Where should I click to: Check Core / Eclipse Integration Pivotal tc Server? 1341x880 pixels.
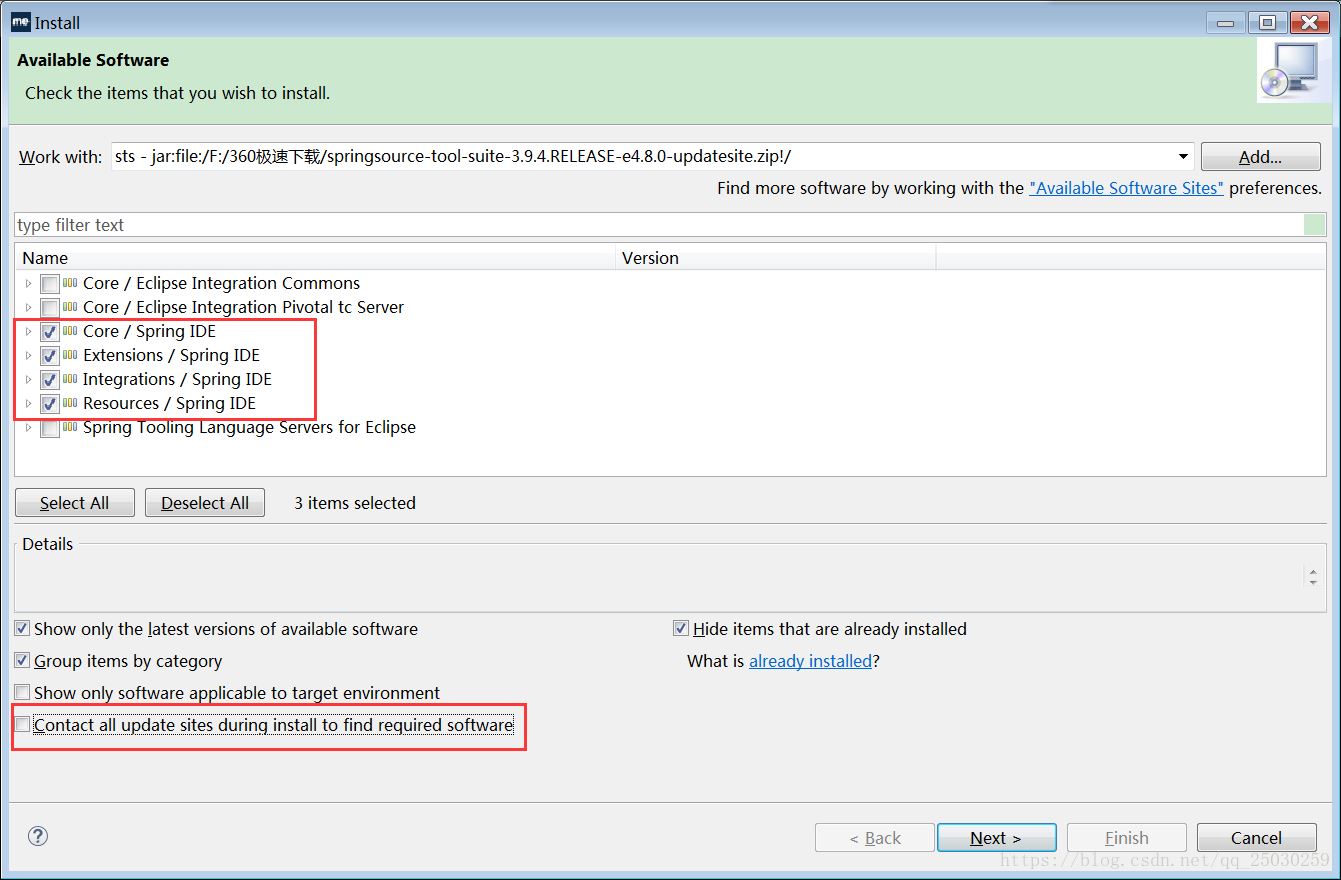coord(50,308)
